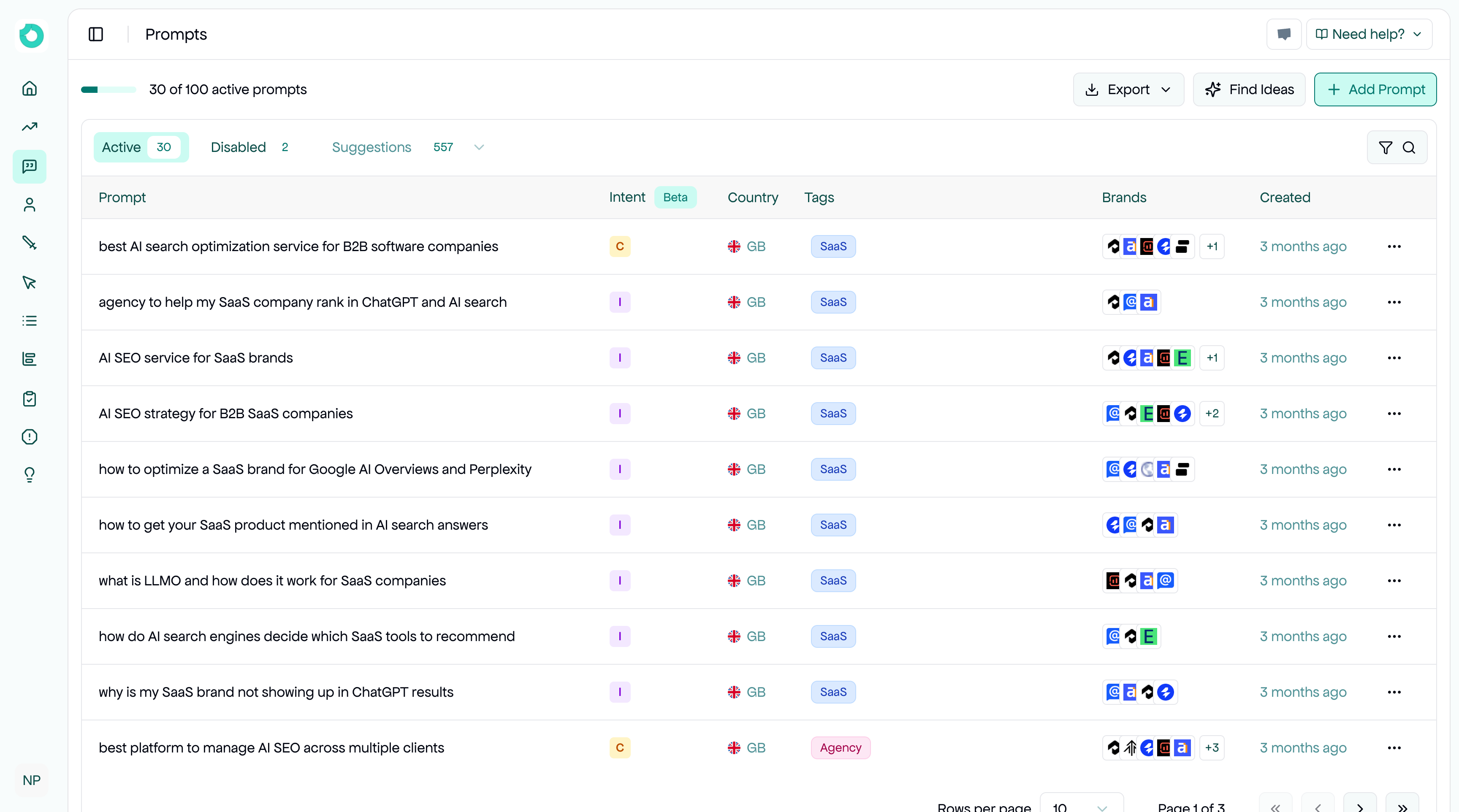This screenshot has height=812, width=1459.
Task: Click the Prompt column header
Action: point(122,198)
